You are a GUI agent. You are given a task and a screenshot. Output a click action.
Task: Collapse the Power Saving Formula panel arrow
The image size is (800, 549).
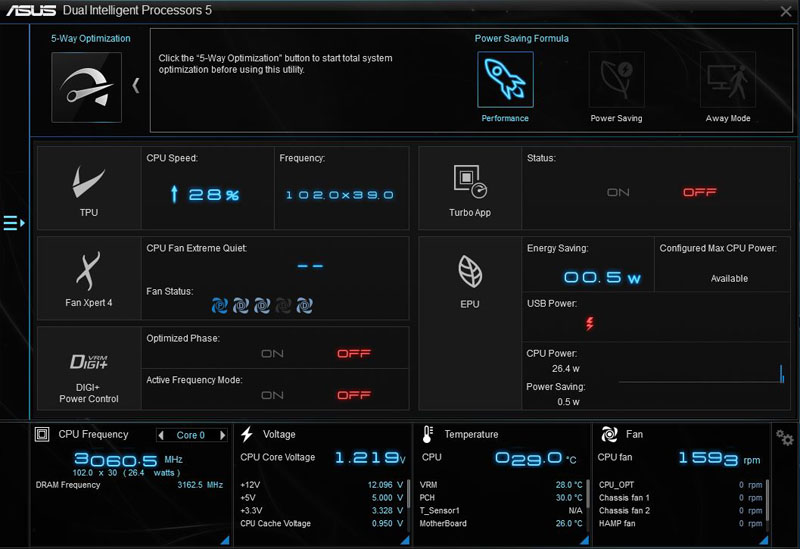pos(136,85)
